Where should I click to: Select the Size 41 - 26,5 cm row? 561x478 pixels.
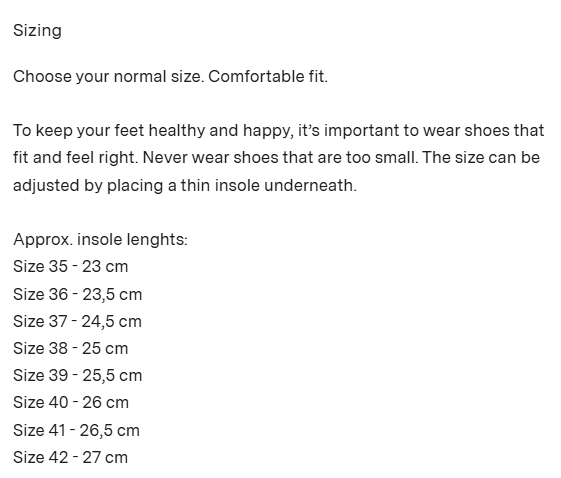pyautogui.click(x=76, y=431)
